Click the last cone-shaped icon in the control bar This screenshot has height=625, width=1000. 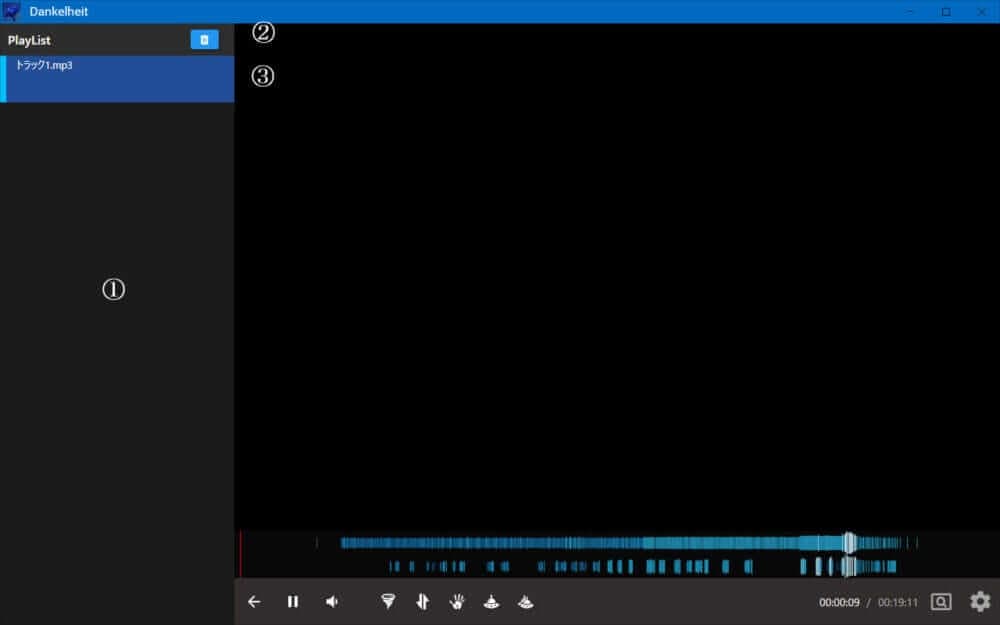(x=526, y=602)
